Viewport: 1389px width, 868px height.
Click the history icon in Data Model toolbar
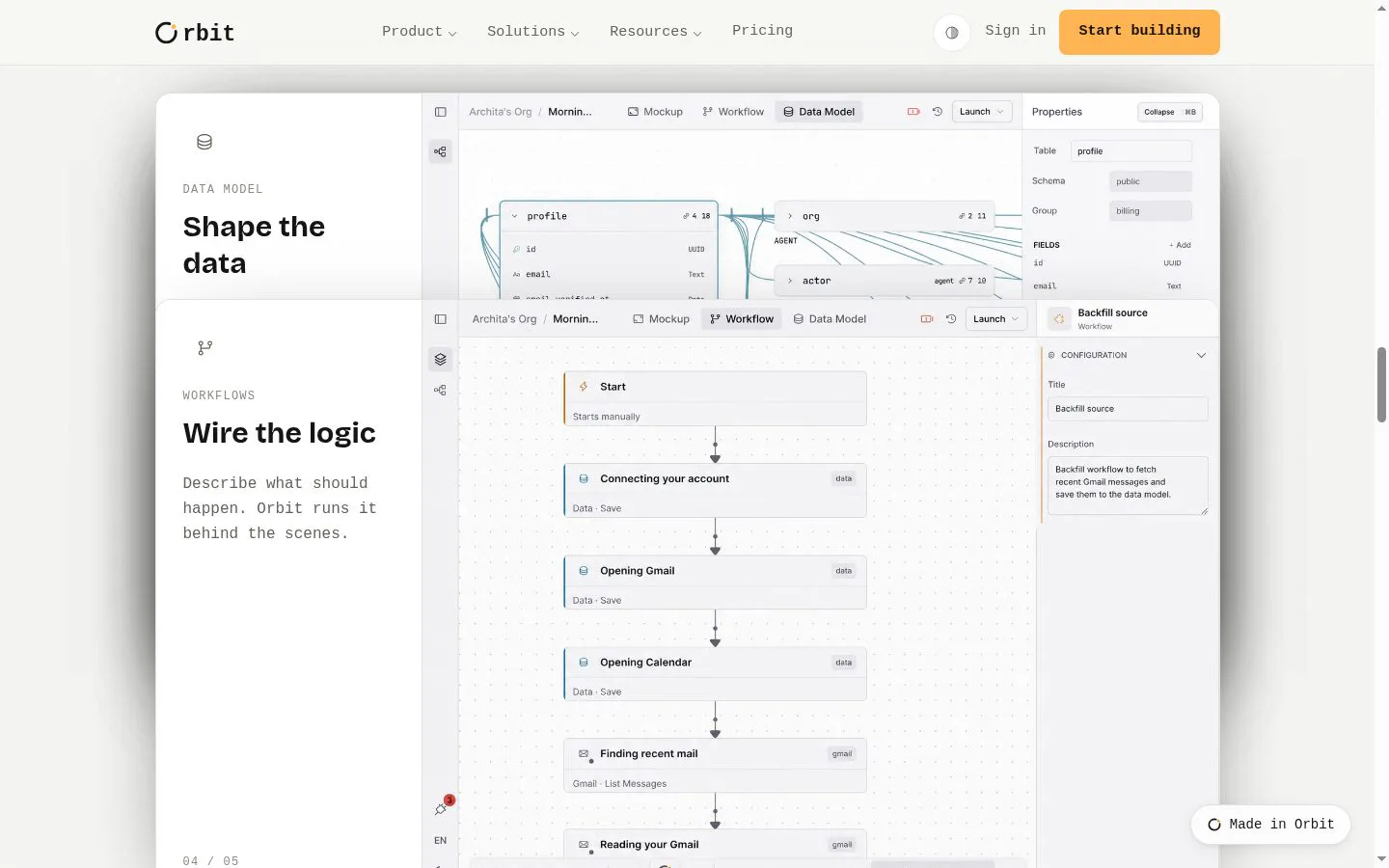[938, 112]
